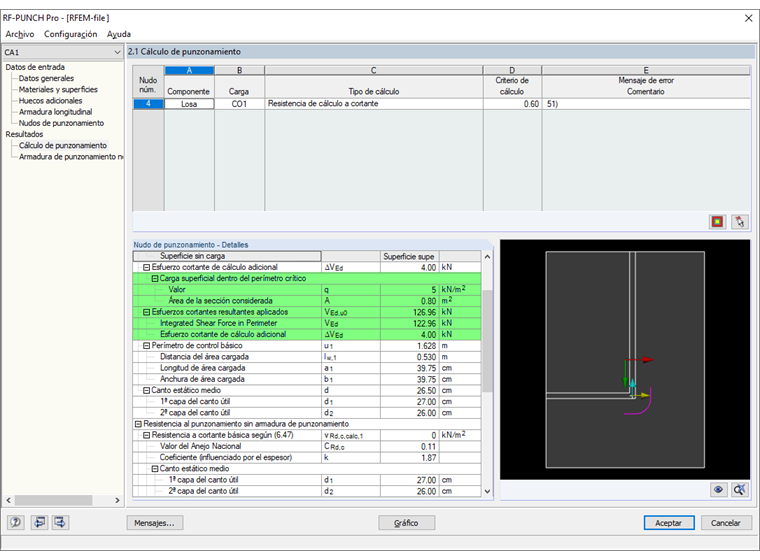Click the Integrated Shear Force in Perimeter row
The width and height of the screenshot is (760, 560).
coord(307,323)
